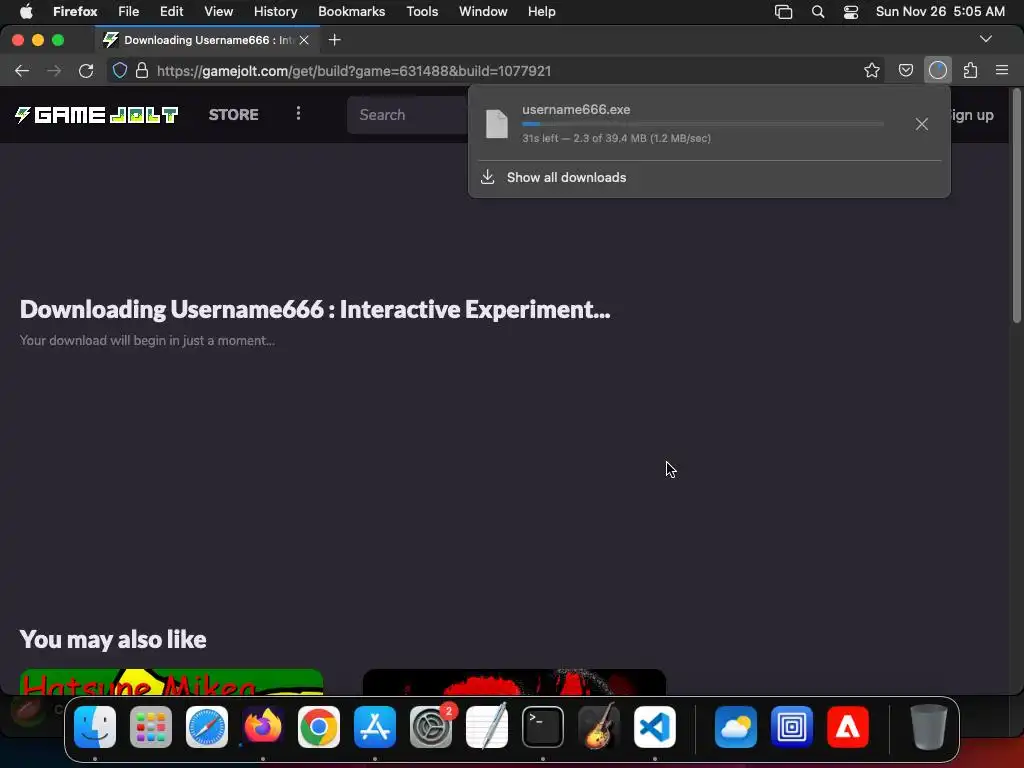Click the username666.exe file icon in downloads panel
The height and width of the screenshot is (768, 1024).
click(496, 124)
